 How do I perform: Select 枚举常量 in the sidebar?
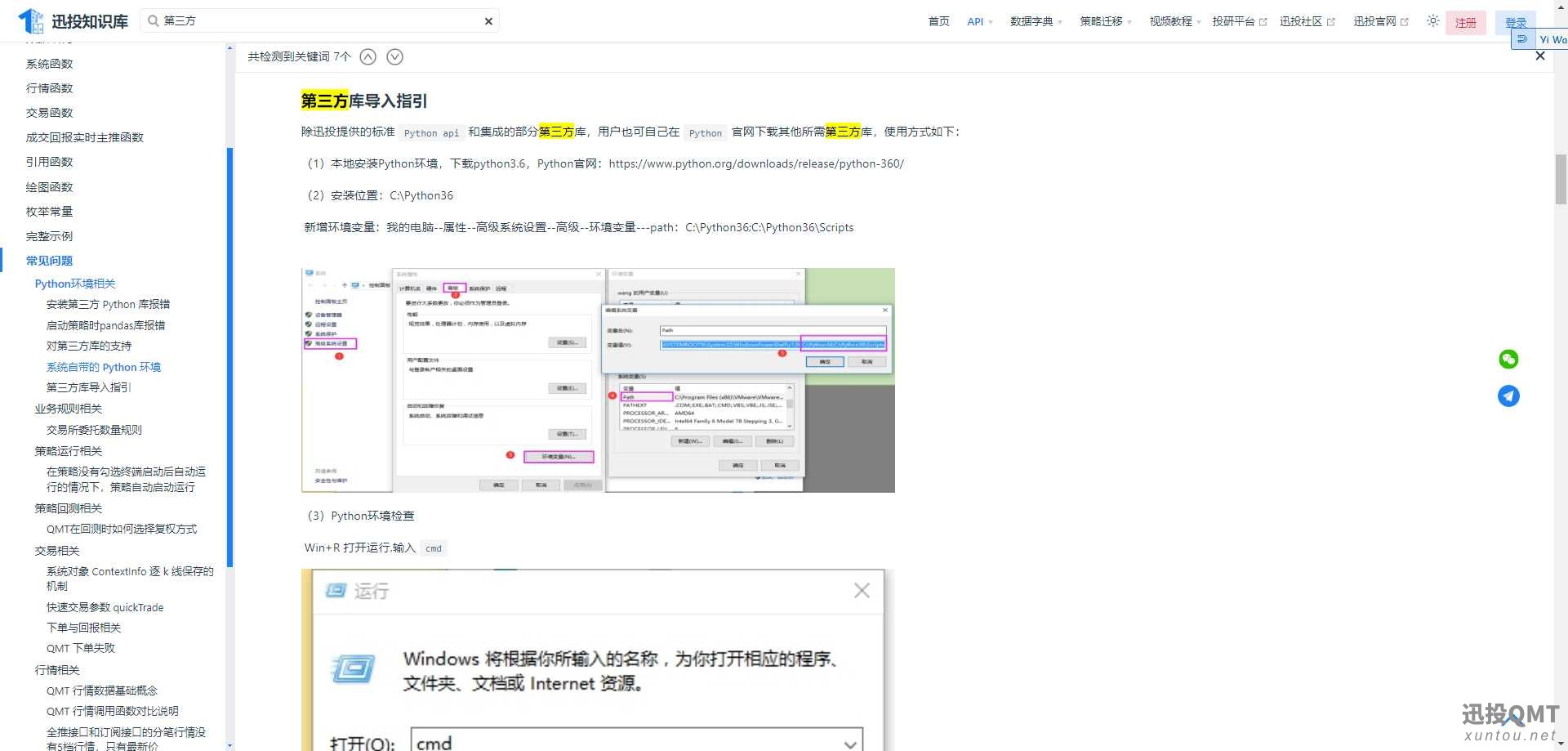(x=50, y=212)
